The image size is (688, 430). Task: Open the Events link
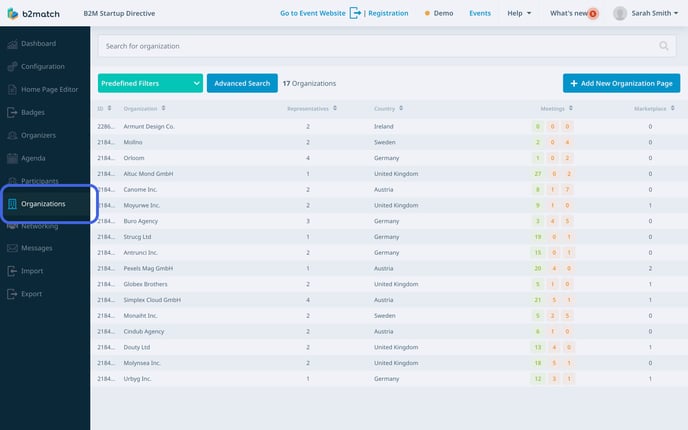tap(480, 13)
